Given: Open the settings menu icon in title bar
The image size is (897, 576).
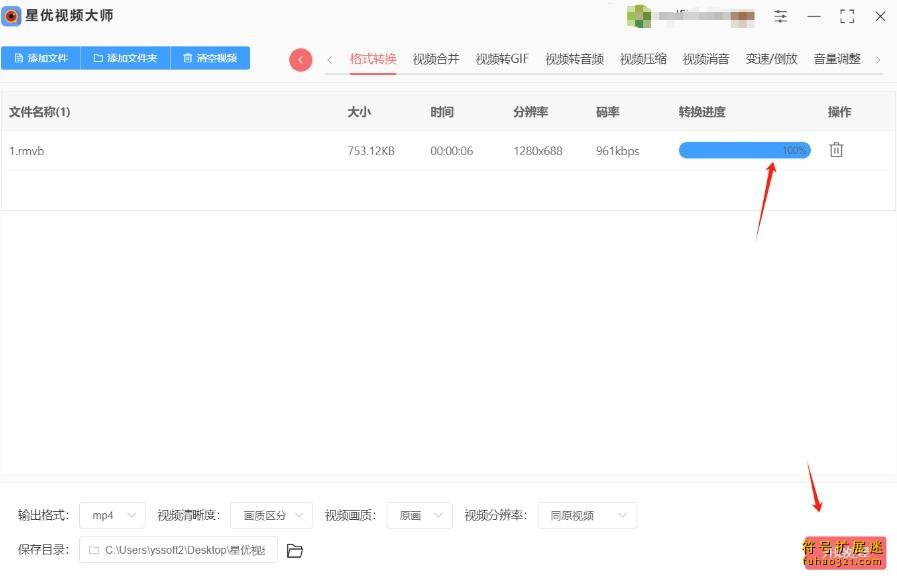Looking at the screenshot, I should coord(781,17).
